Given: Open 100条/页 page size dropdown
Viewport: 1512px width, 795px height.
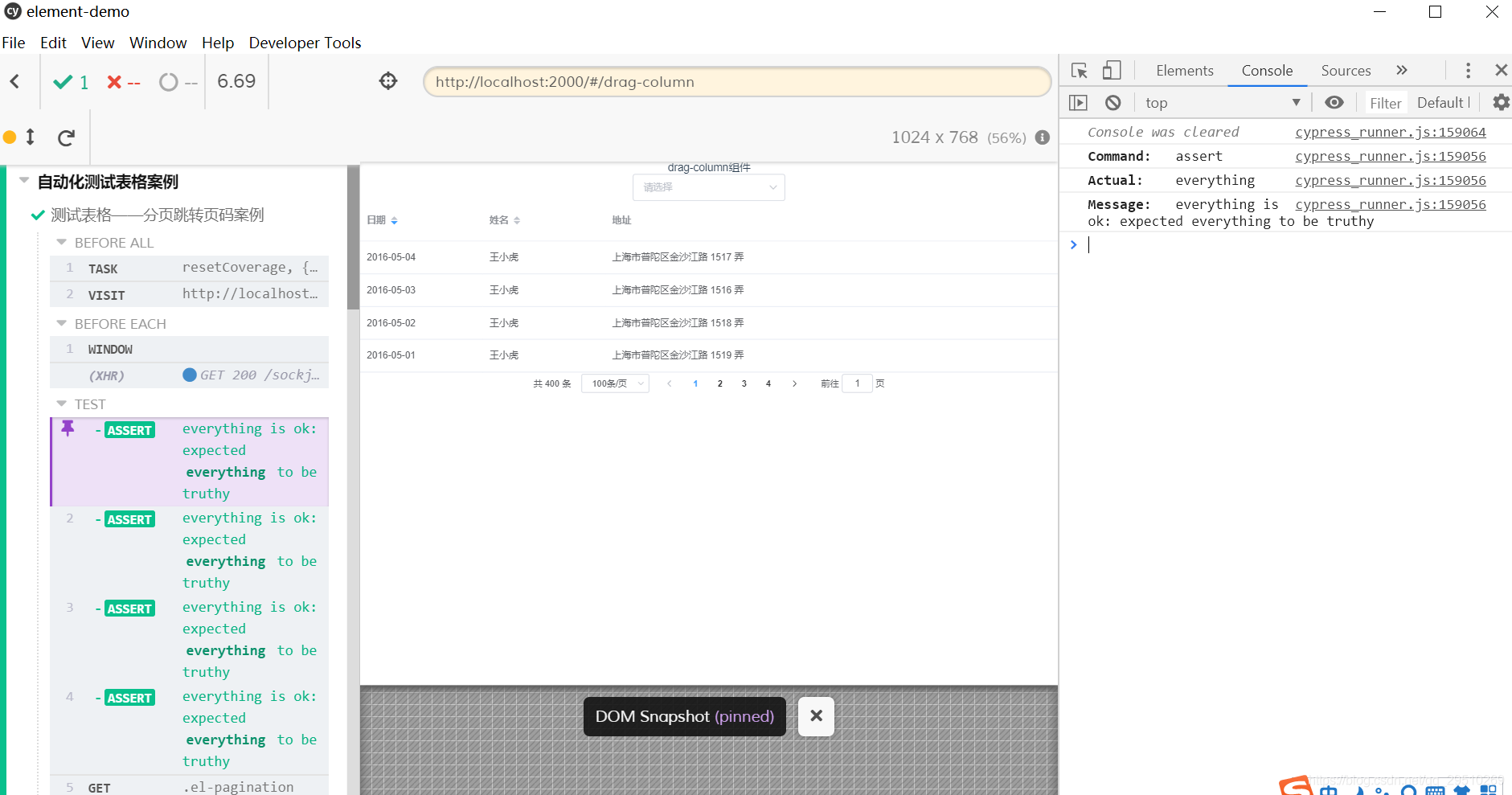Looking at the screenshot, I should tap(615, 383).
